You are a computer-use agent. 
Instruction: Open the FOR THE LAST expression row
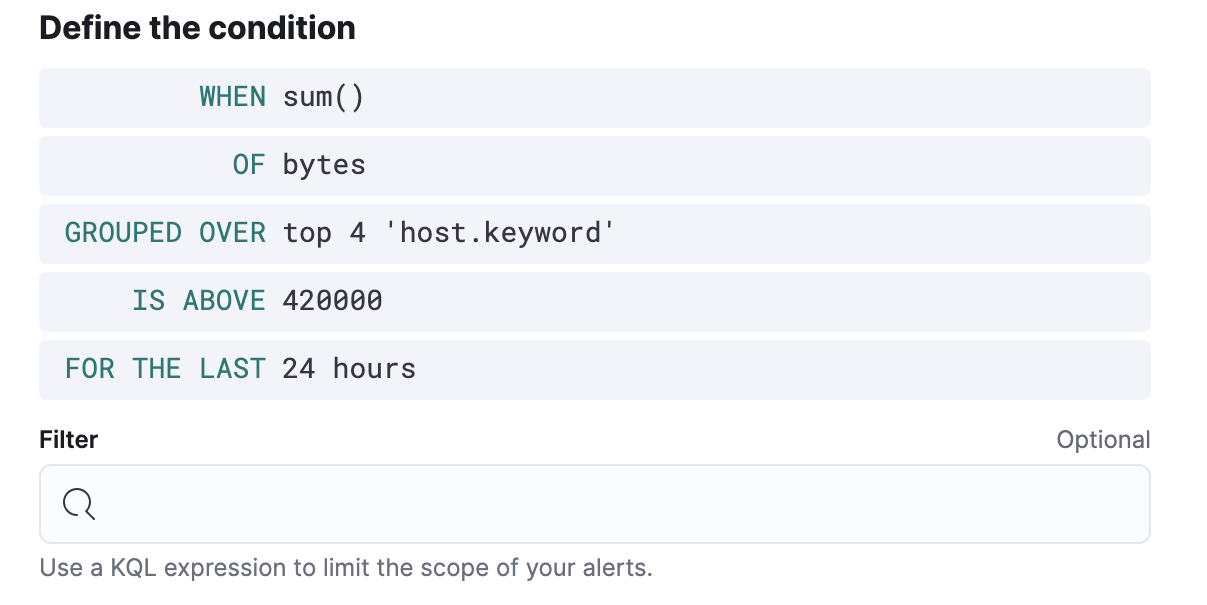[x=594, y=370]
